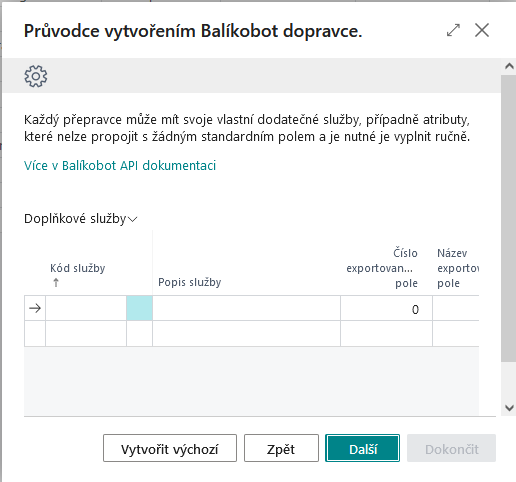This screenshot has height=482, width=516.
Task: Expand the Doplňkové služby menu chevron
Action: [x=133, y=219]
